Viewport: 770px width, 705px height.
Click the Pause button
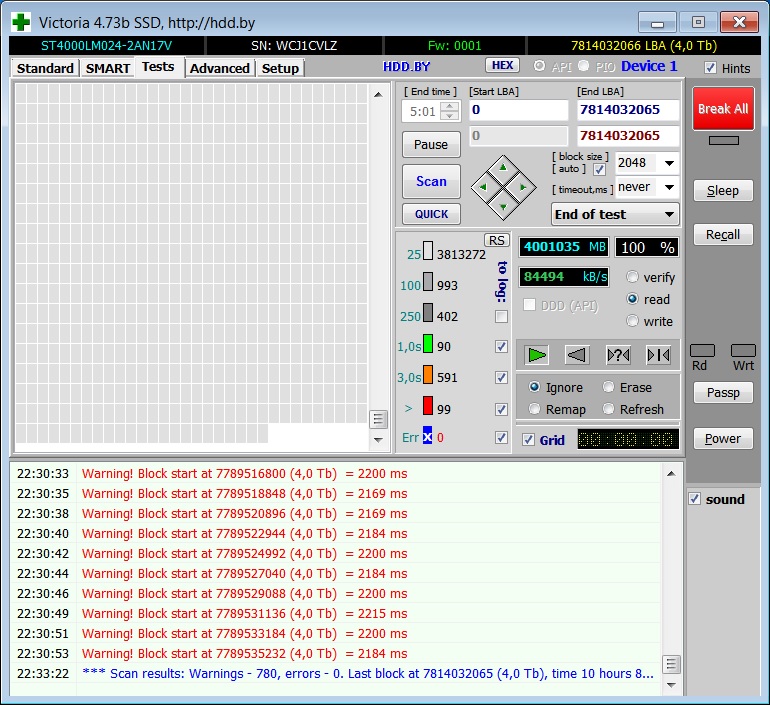coord(431,144)
